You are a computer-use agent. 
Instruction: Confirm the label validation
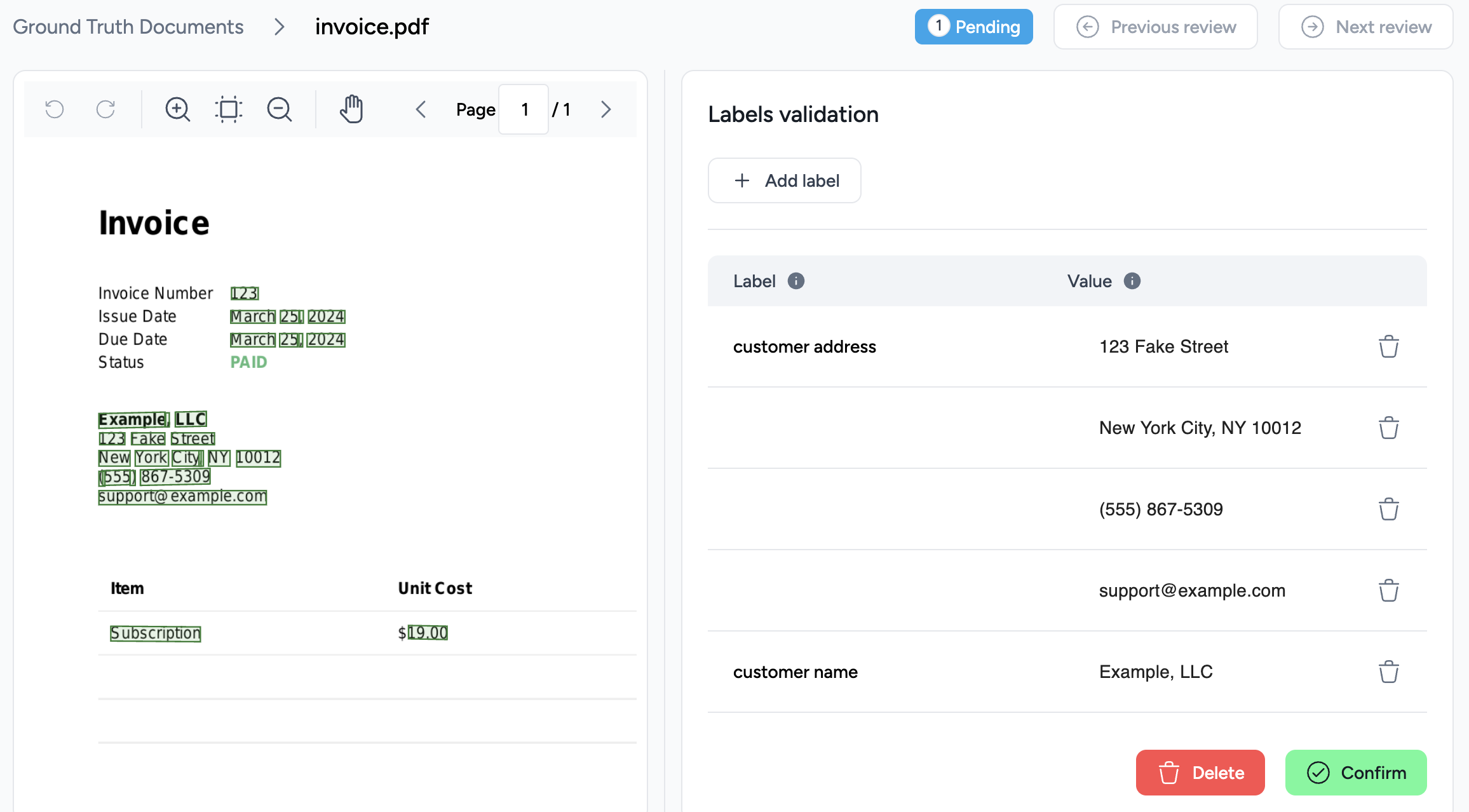tap(1356, 773)
